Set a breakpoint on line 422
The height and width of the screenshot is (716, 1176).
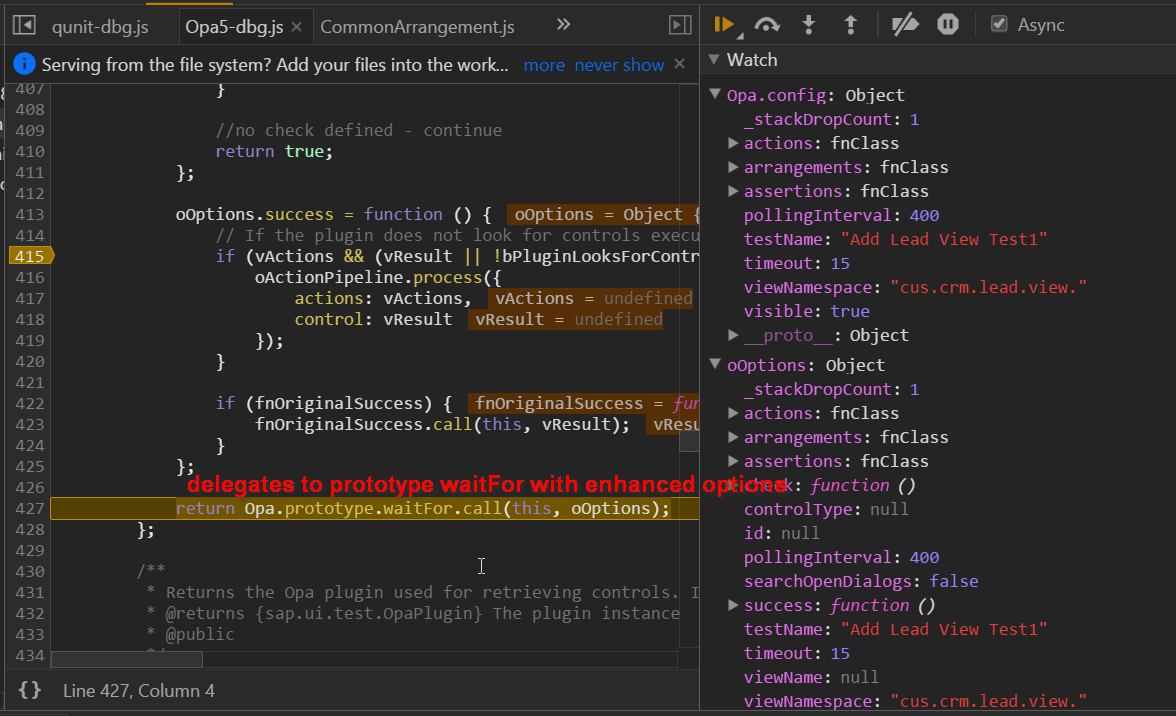point(30,403)
